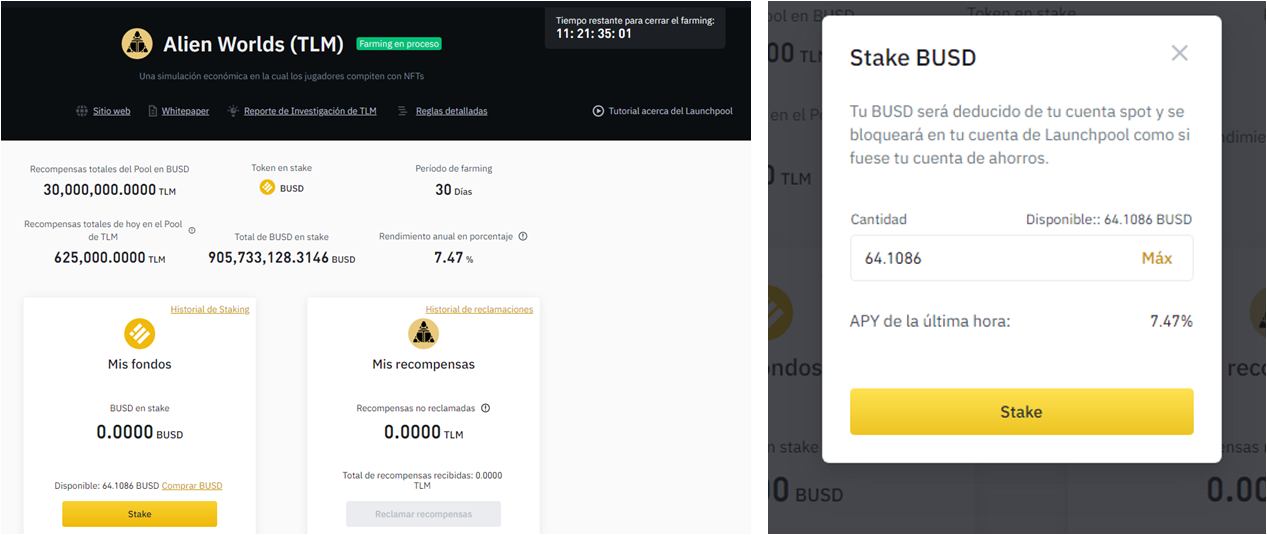Click the Reclamar recompensas button

[423, 514]
